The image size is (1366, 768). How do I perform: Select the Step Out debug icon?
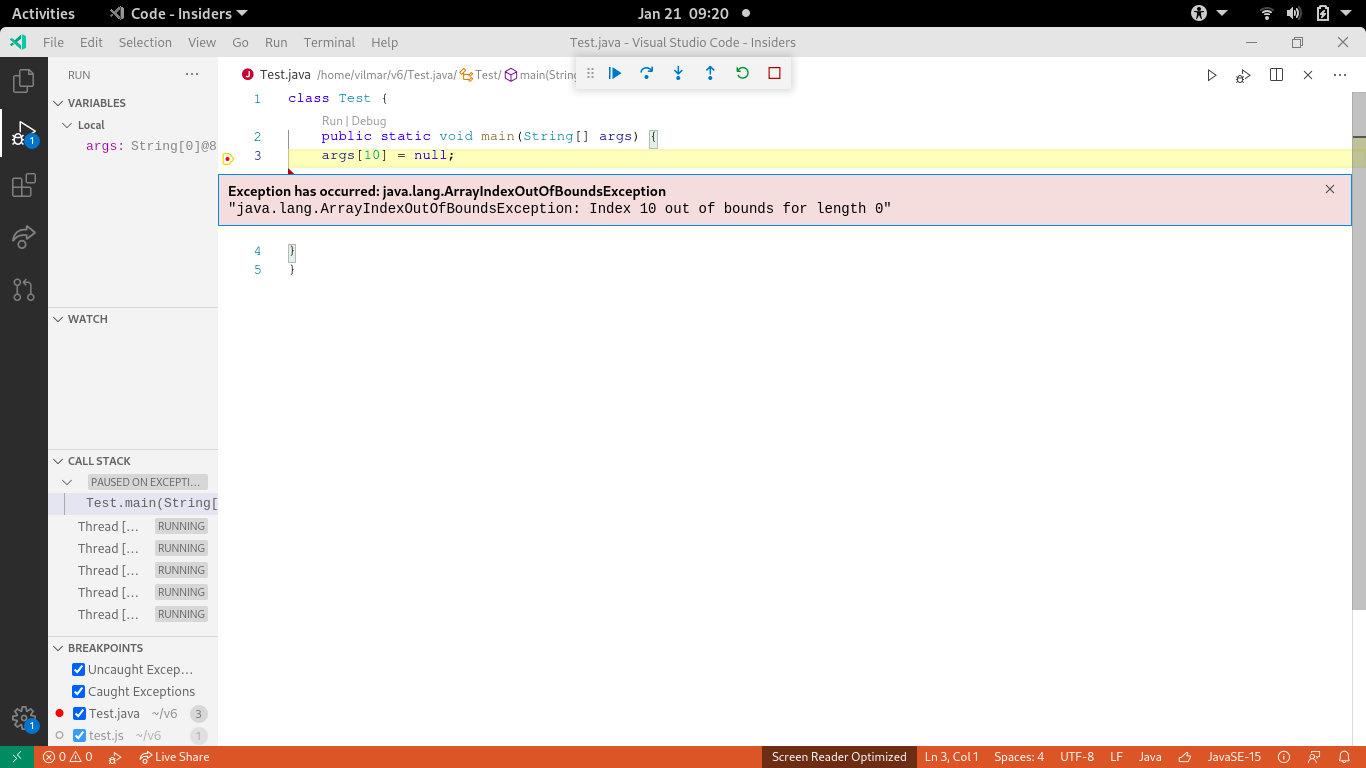tap(710, 73)
